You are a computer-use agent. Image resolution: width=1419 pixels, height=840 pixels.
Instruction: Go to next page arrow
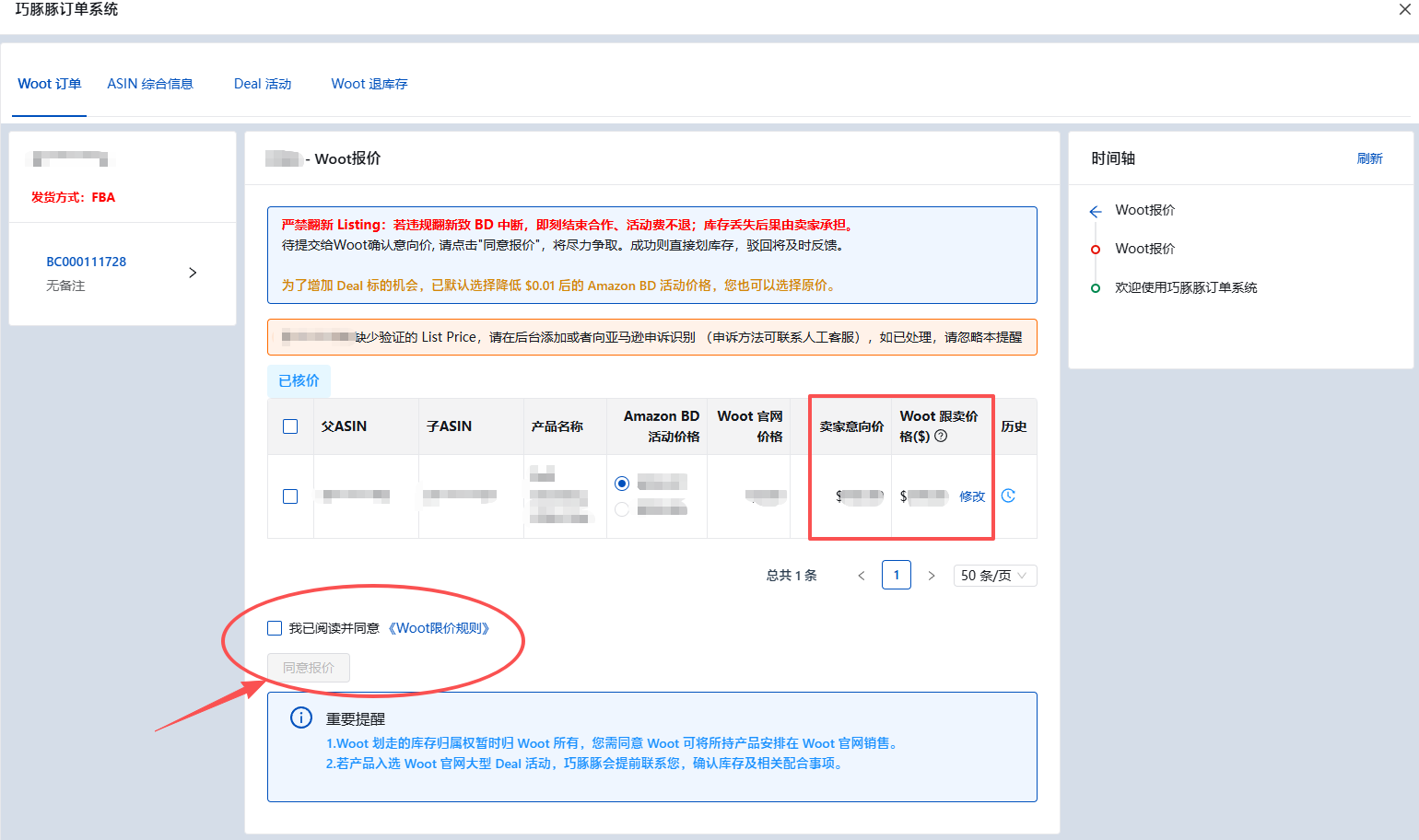[932, 576]
